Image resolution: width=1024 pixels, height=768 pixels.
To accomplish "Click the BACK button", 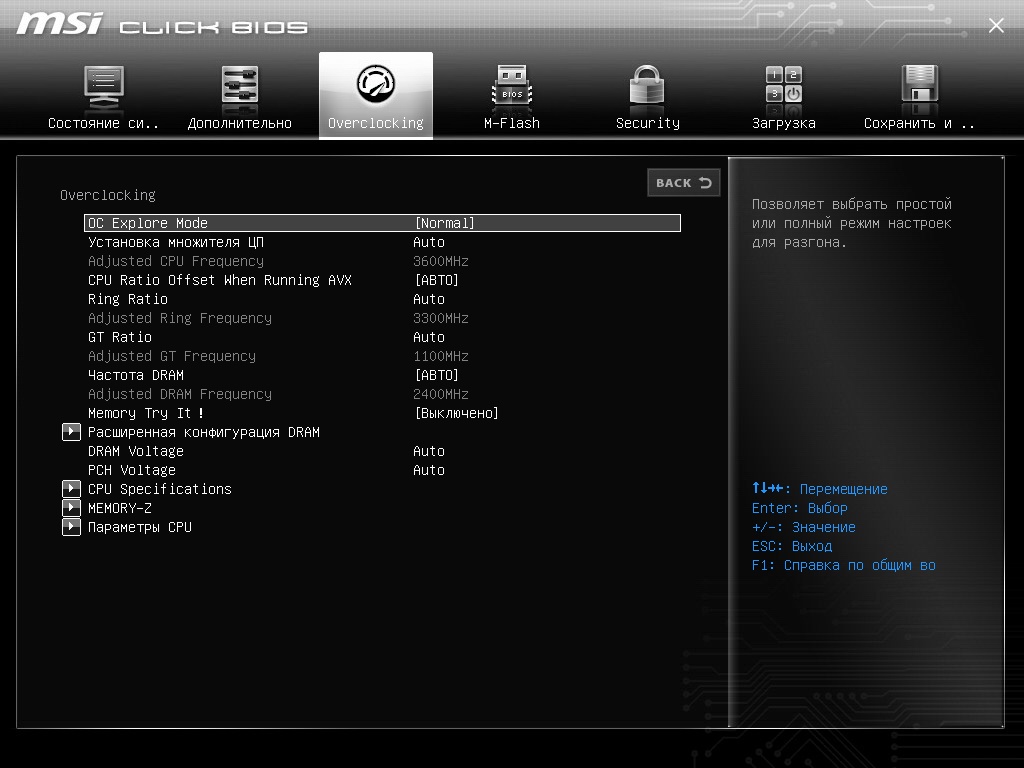I will 684,183.
